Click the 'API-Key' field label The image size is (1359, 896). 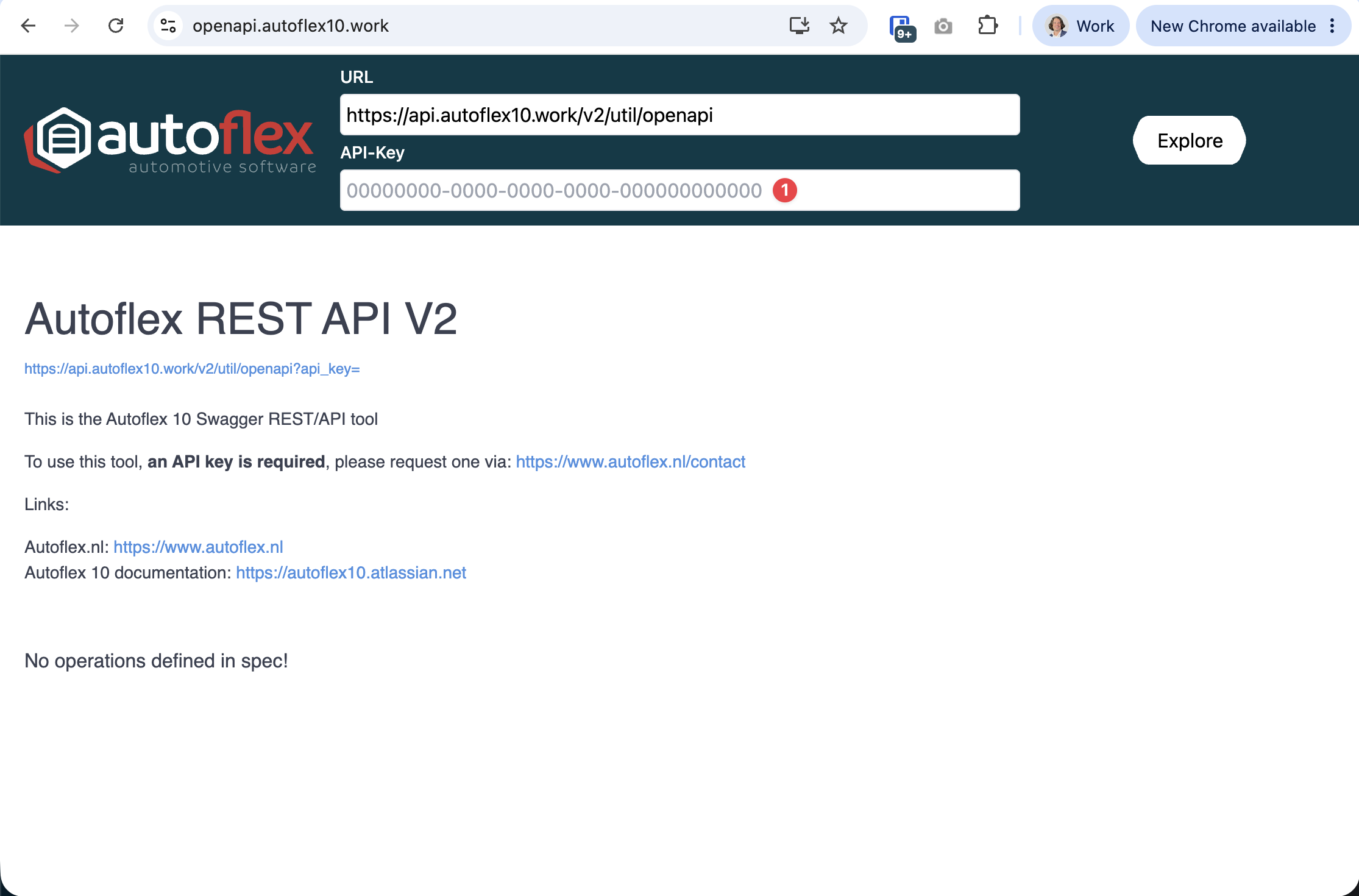click(x=372, y=152)
